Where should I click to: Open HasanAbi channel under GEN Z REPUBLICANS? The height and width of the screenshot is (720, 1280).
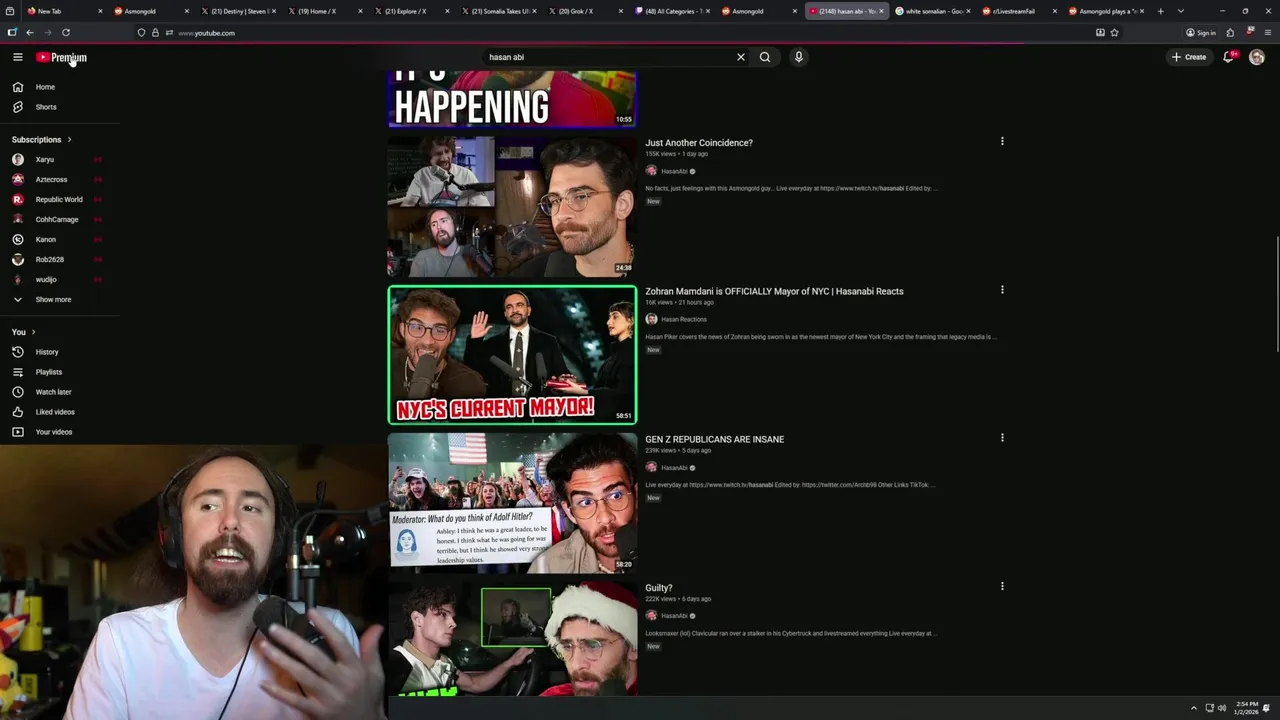(674, 467)
